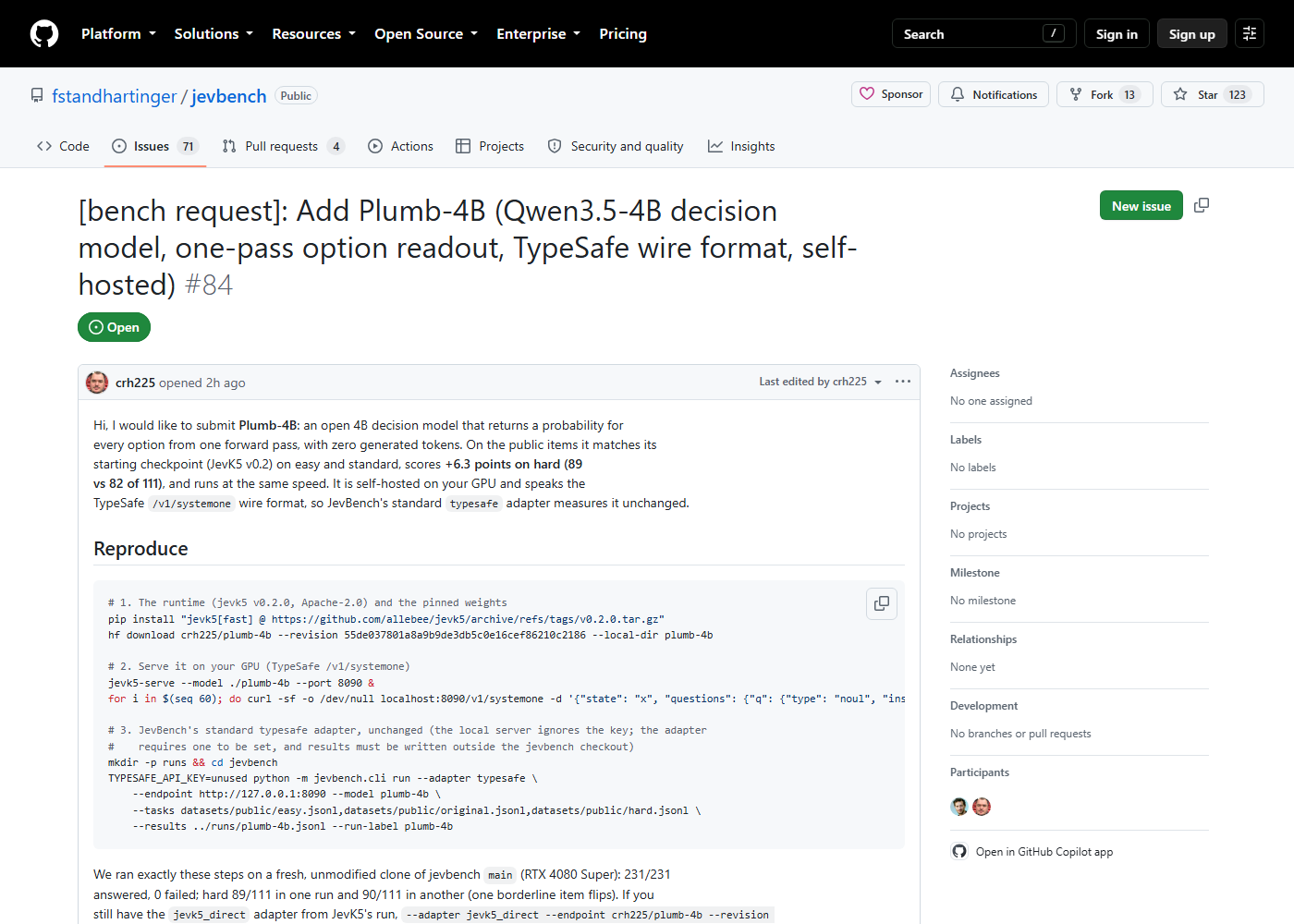This screenshot has width=1294, height=924.
Task: Expand the Platform menu
Action: pos(118,34)
